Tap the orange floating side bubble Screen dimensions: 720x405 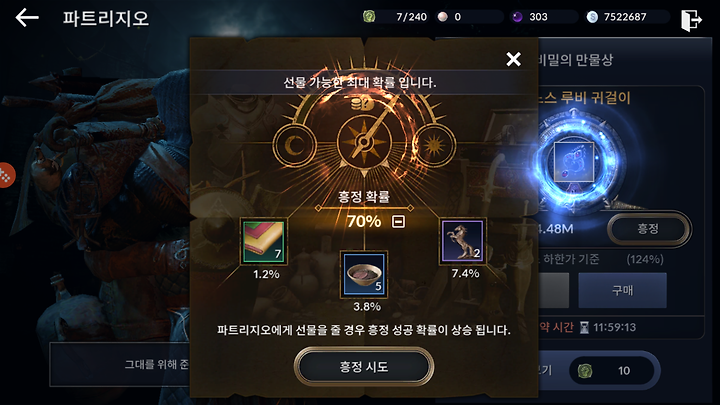[x=6, y=175]
